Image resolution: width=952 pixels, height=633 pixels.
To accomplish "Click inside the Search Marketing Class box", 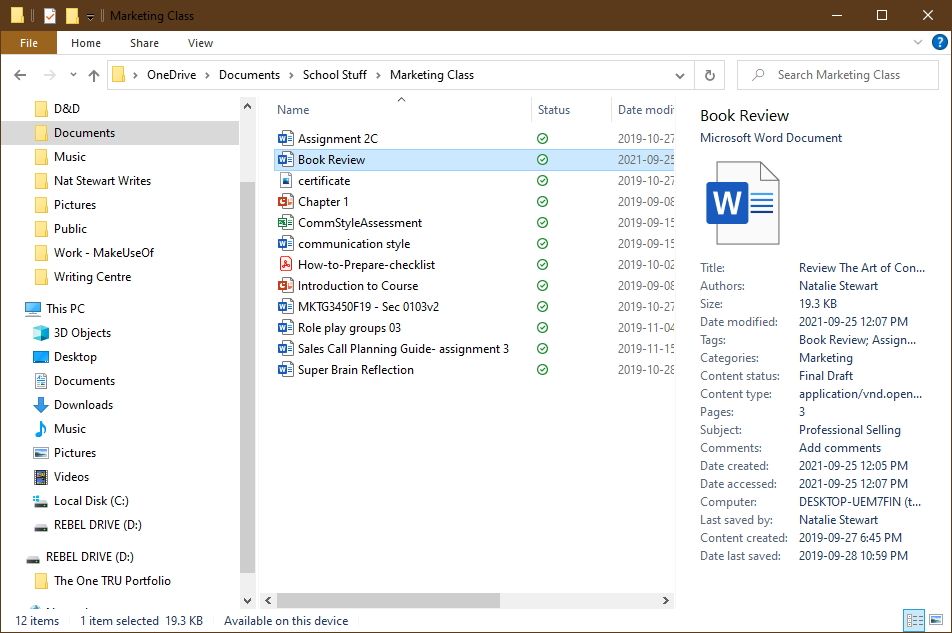I will [840, 74].
